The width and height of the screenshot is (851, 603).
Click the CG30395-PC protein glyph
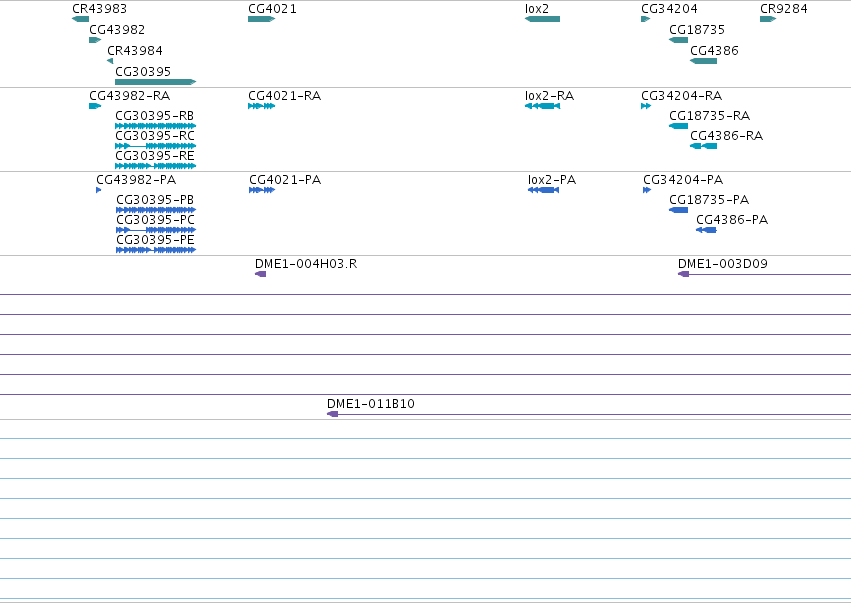coord(156,230)
